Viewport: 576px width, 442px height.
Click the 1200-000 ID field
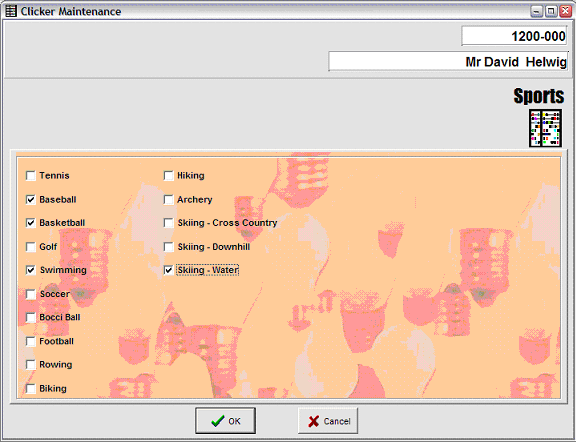tap(514, 36)
